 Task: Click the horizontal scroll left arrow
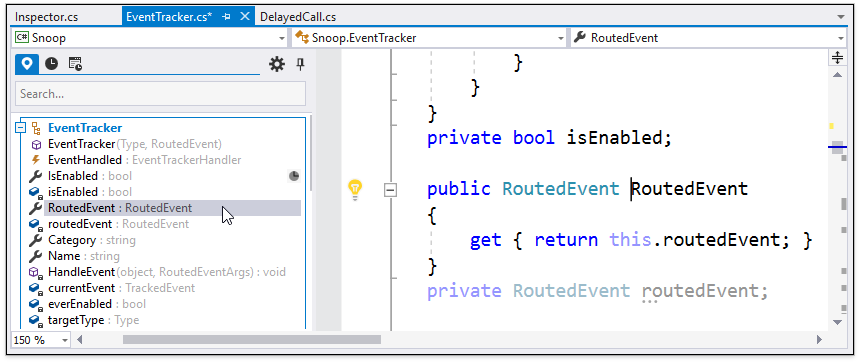tap(80, 340)
